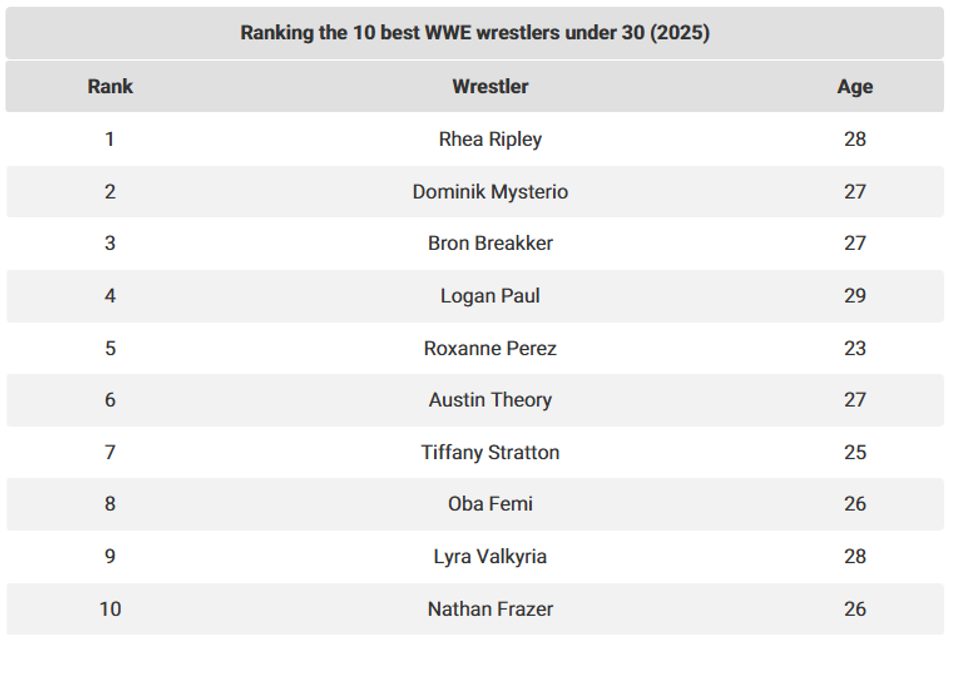Select the Wrestler column header
Viewport: 980px width, 688px height.
(490, 87)
